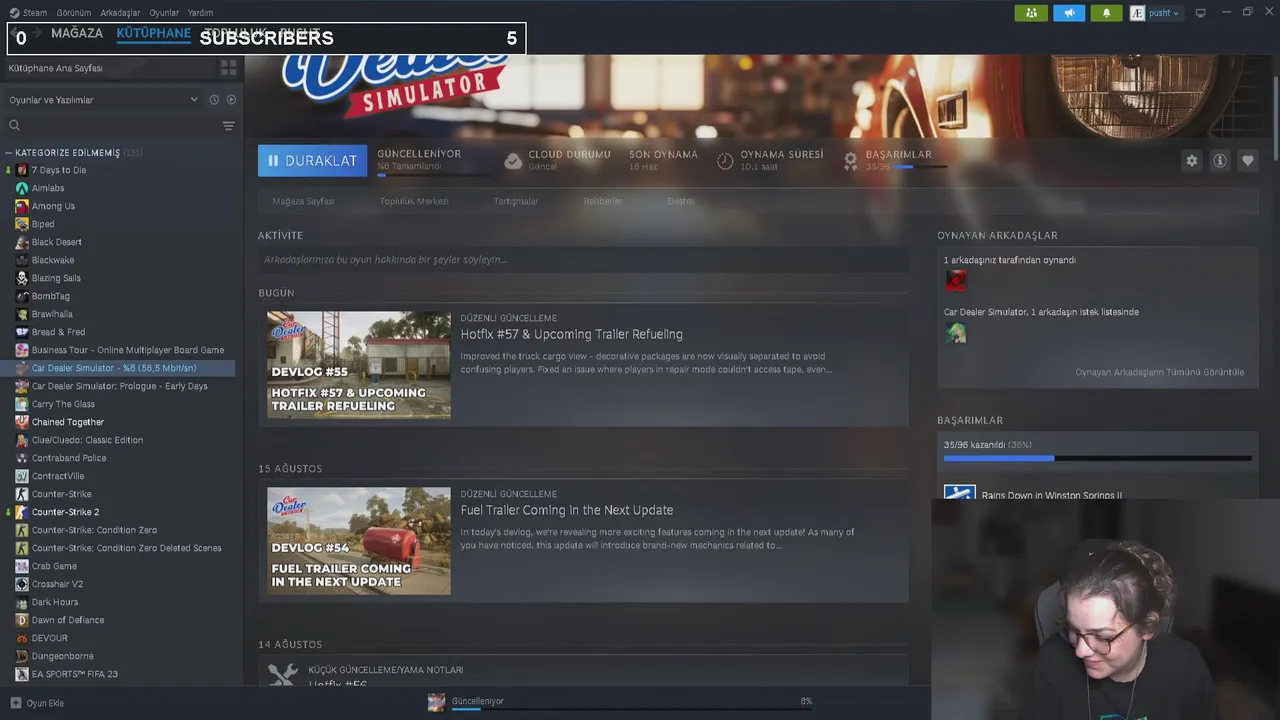Click the library search field
This screenshot has width=1280, height=720.
point(110,125)
